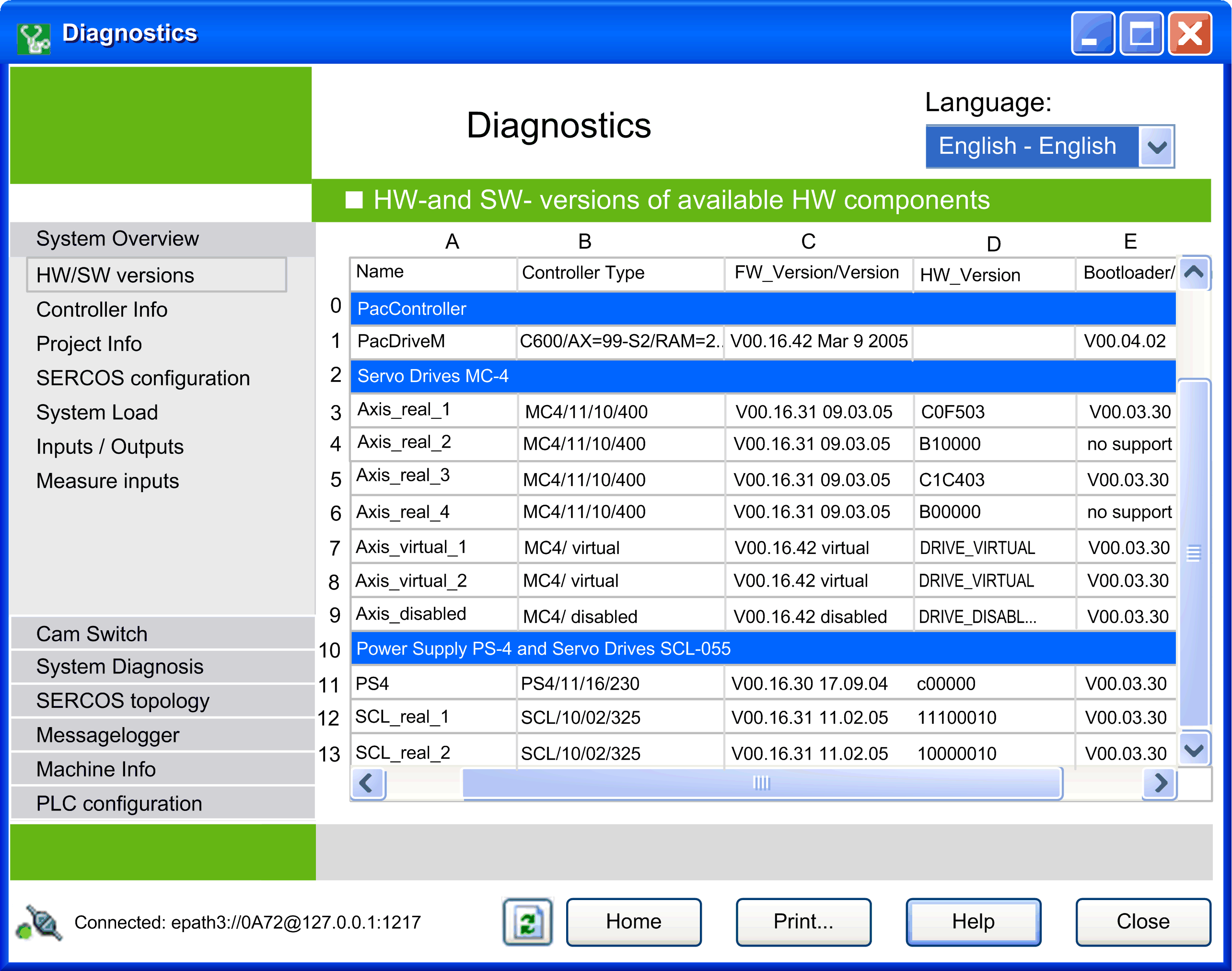Open Inputs / Outputs page
Screen dimensions: 1232x971
(110, 447)
